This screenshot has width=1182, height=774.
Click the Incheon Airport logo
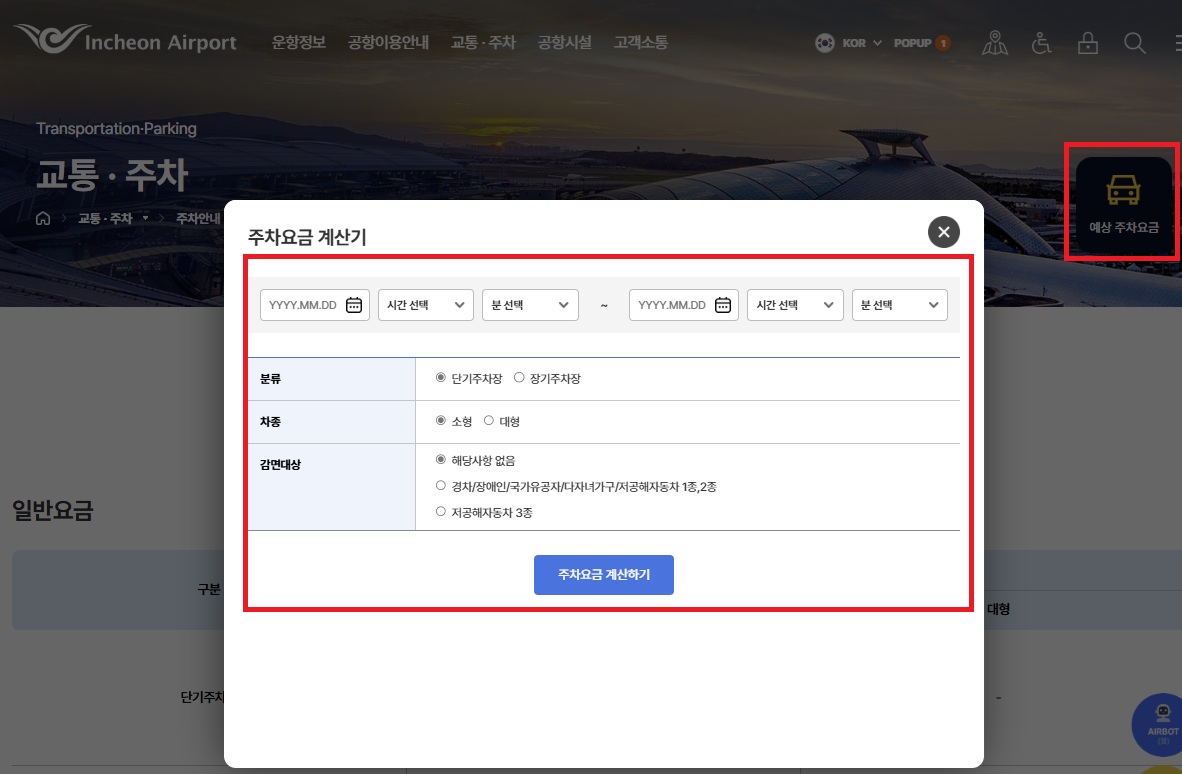pos(125,42)
